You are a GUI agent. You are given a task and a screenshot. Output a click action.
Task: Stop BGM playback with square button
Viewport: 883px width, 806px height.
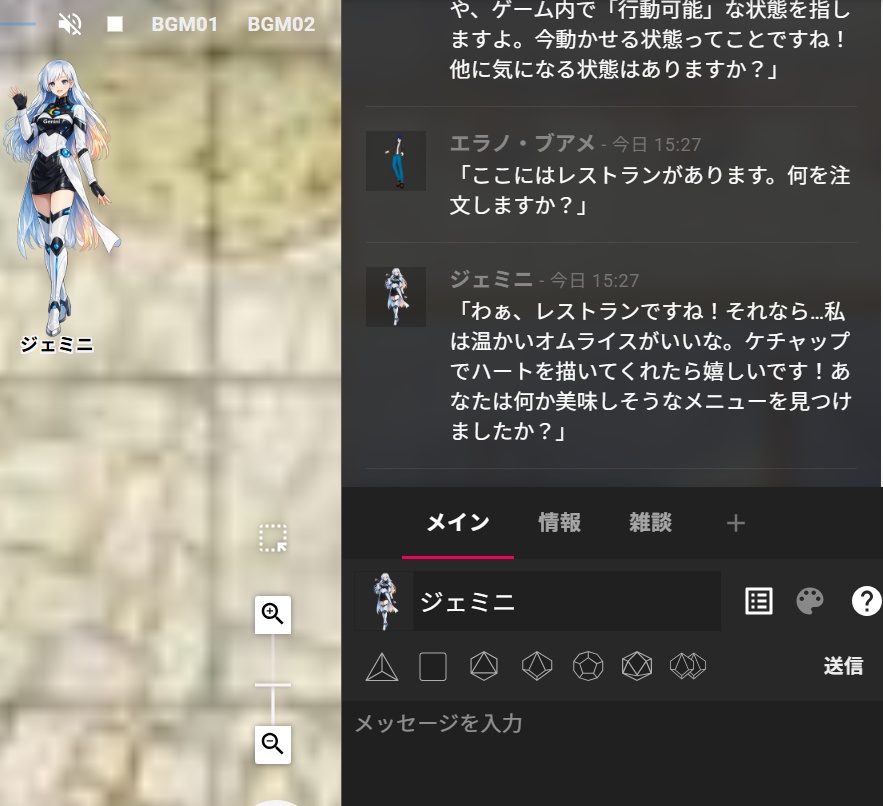pos(115,24)
